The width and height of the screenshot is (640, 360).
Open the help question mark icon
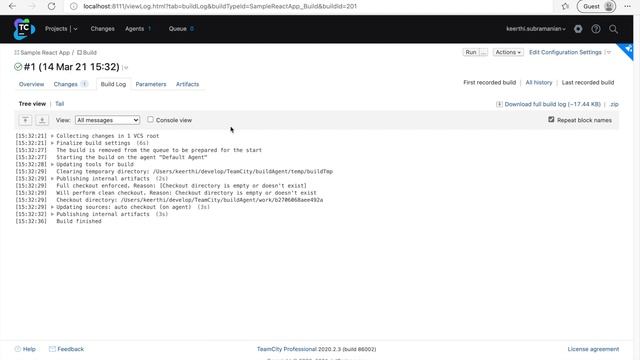click(596, 29)
